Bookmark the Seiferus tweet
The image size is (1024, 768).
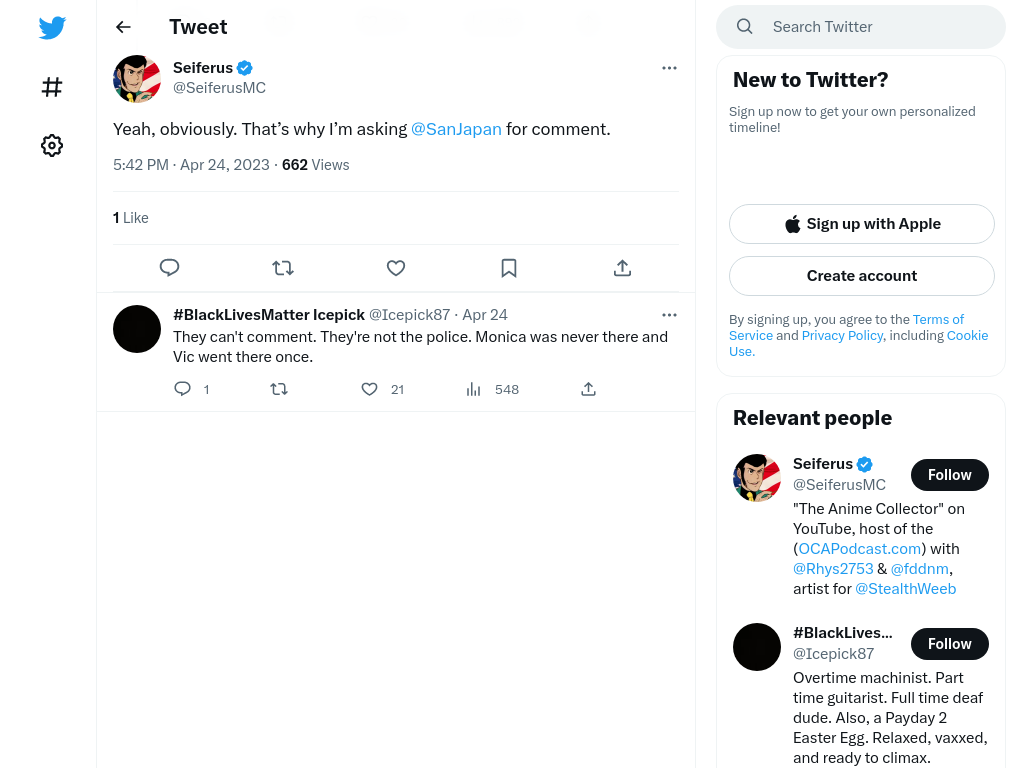(509, 268)
